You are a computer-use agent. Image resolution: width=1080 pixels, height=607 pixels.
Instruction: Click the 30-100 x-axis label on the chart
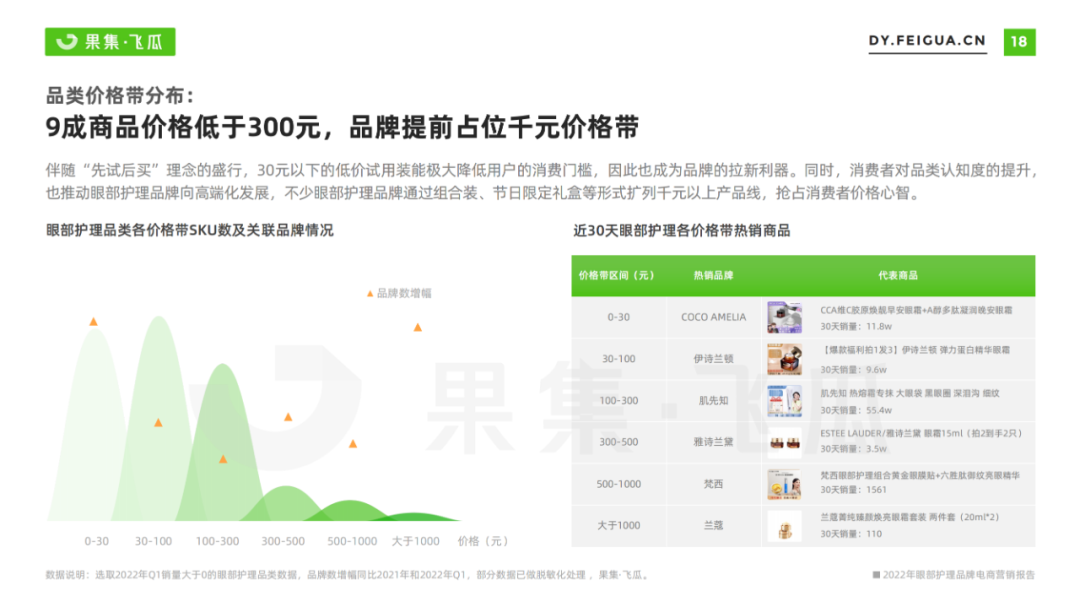154,542
